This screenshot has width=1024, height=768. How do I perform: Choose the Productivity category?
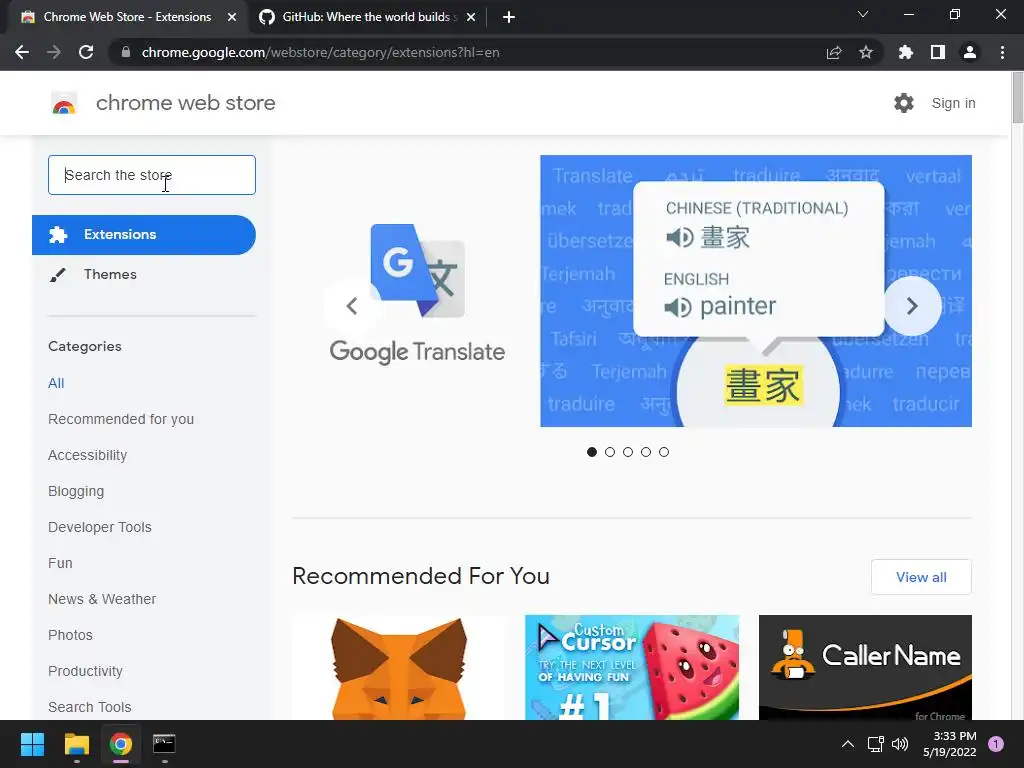tap(85, 671)
